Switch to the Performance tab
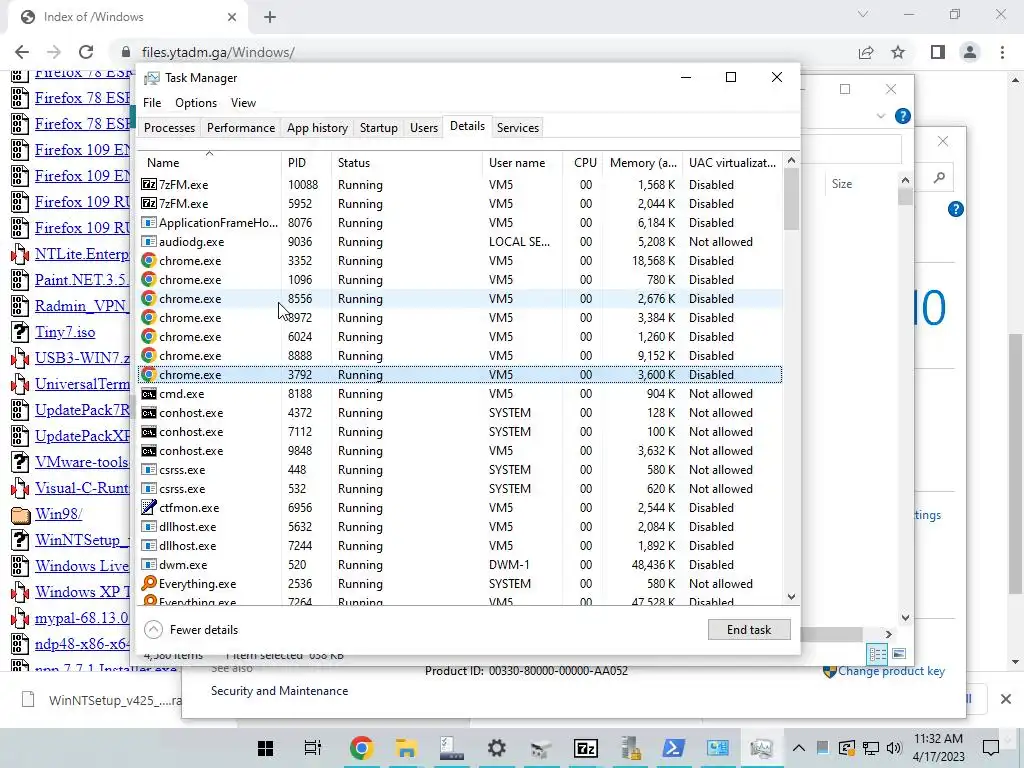Viewport: 1024px width, 768px height. coord(241,128)
